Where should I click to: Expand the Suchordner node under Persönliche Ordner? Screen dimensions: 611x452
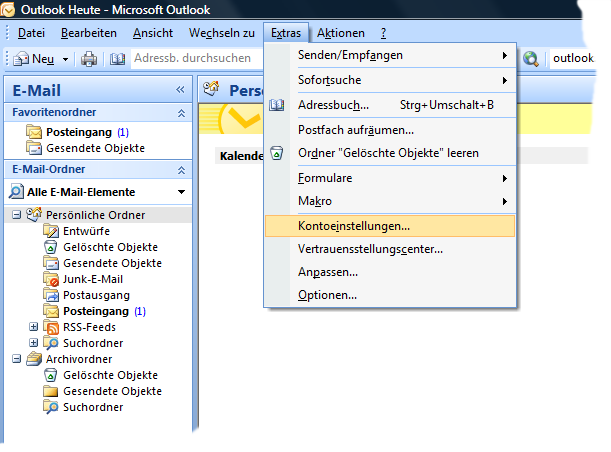point(34,343)
